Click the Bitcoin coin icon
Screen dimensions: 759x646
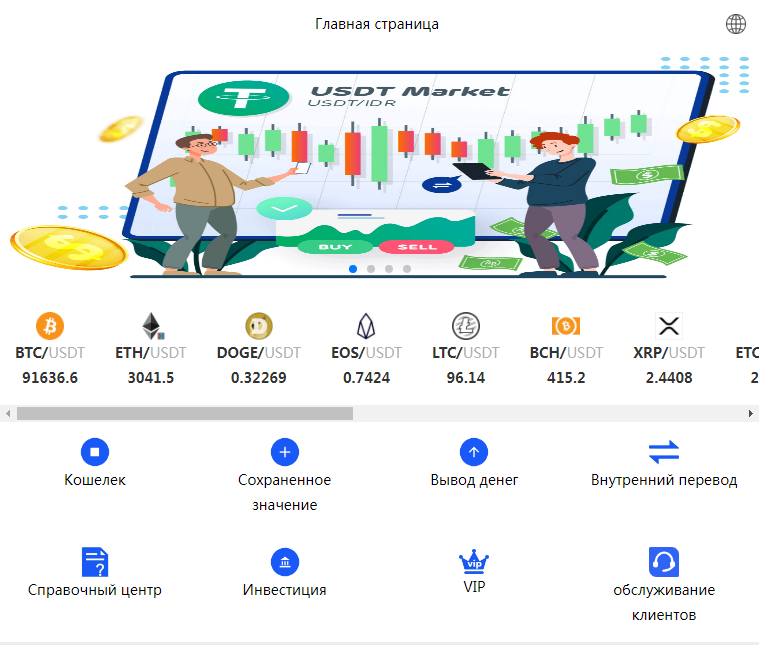tap(50, 326)
